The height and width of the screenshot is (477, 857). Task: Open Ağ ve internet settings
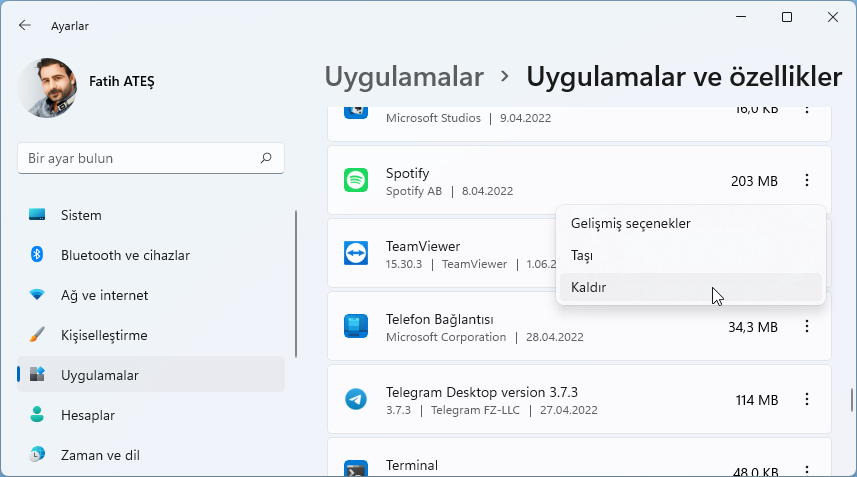click(151, 295)
